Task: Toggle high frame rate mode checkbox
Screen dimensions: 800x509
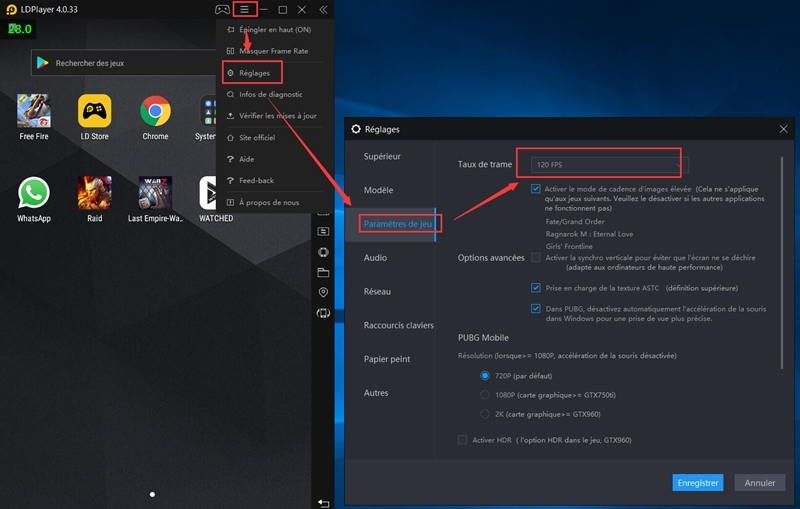Action: click(x=535, y=189)
